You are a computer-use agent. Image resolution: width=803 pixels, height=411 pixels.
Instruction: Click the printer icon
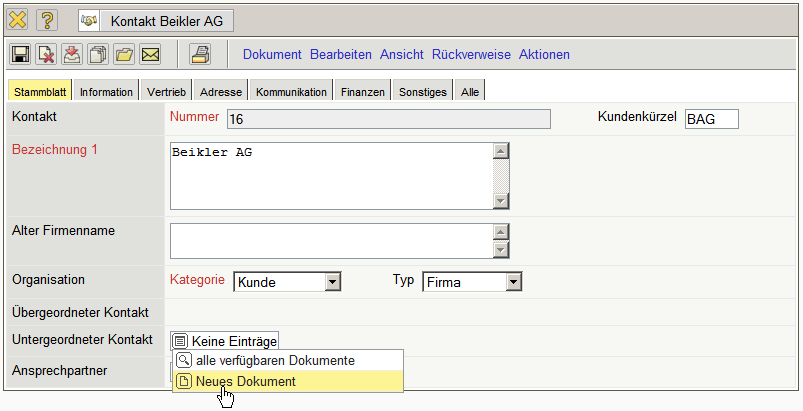point(200,54)
